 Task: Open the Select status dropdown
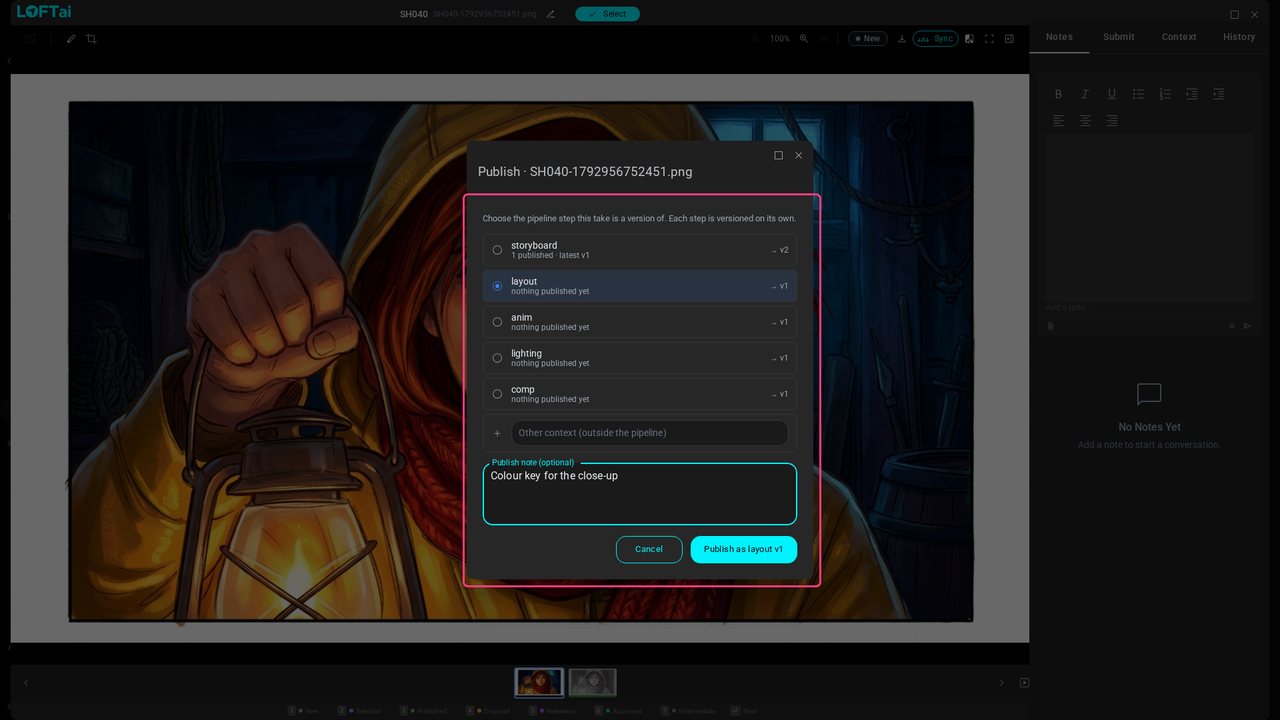click(x=607, y=14)
